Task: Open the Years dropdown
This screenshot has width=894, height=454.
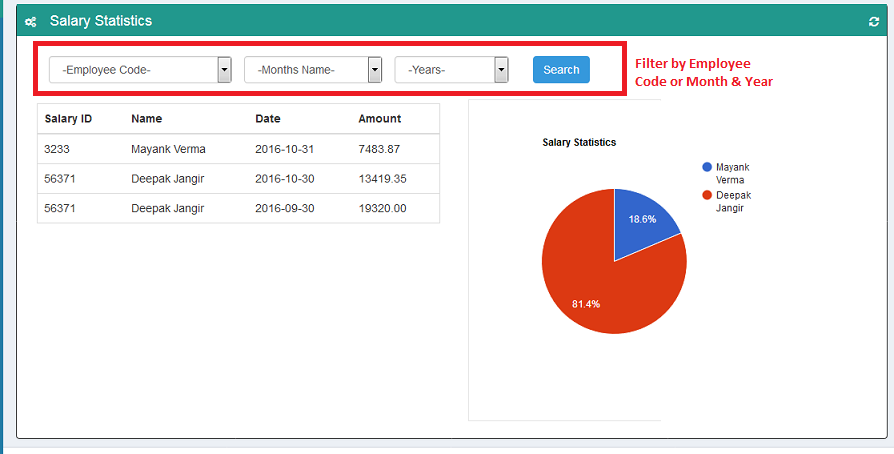Action: [x=452, y=70]
